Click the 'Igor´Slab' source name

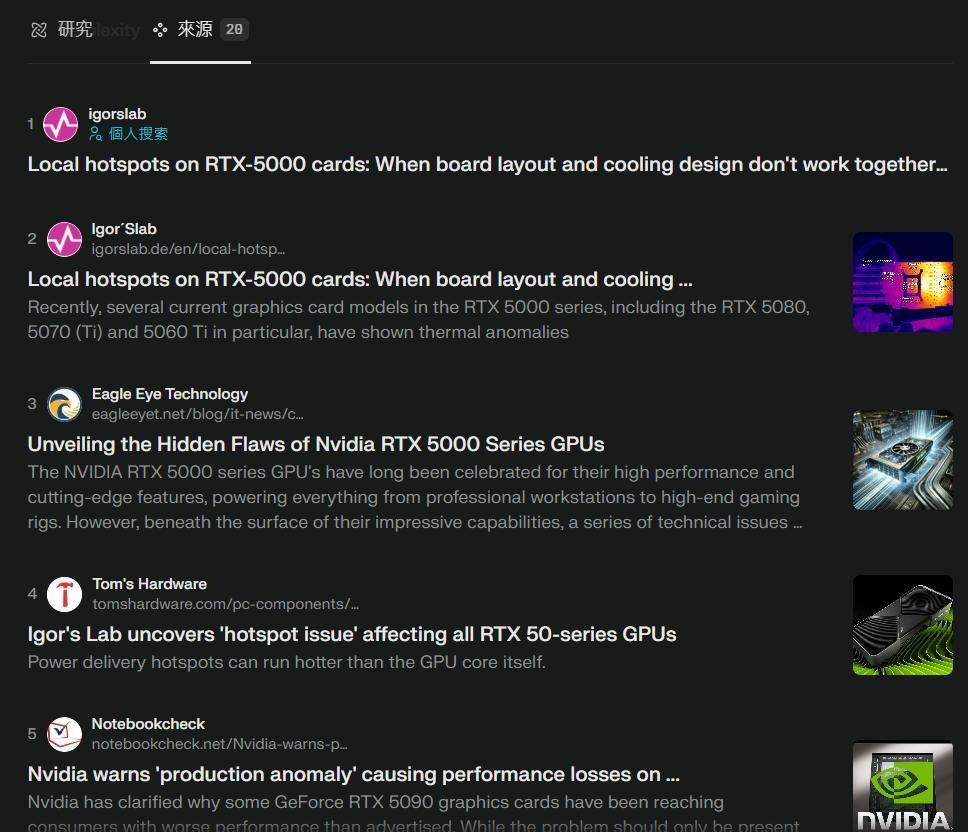[x=124, y=229]
